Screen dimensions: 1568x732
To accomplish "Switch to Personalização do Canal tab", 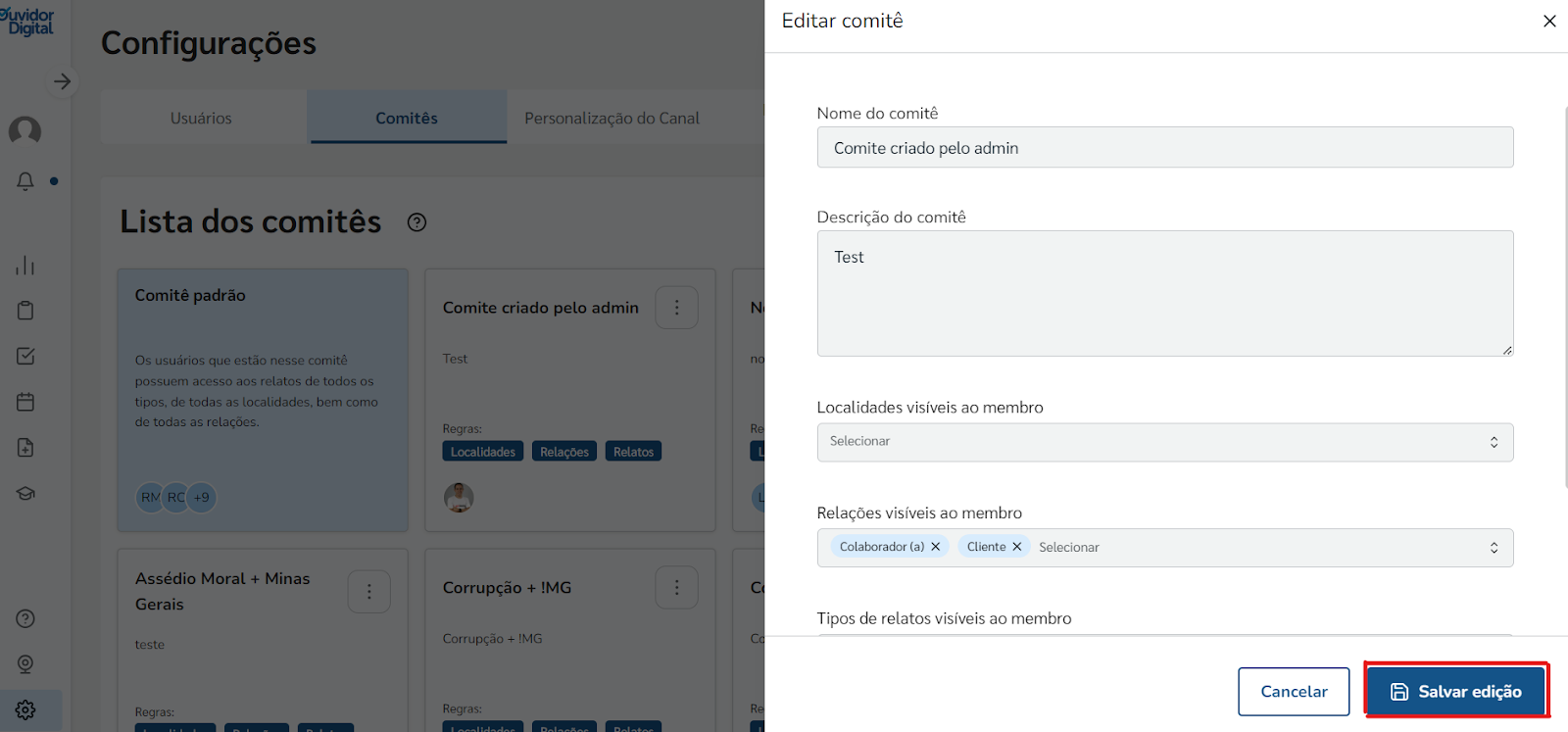I will [x=612, y=118].
